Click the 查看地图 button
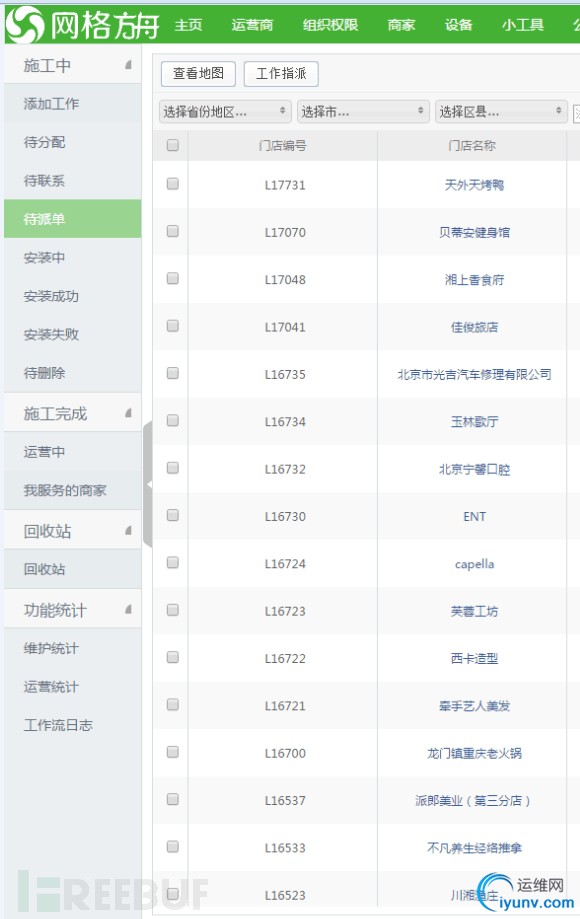 [x=198, y=74]
